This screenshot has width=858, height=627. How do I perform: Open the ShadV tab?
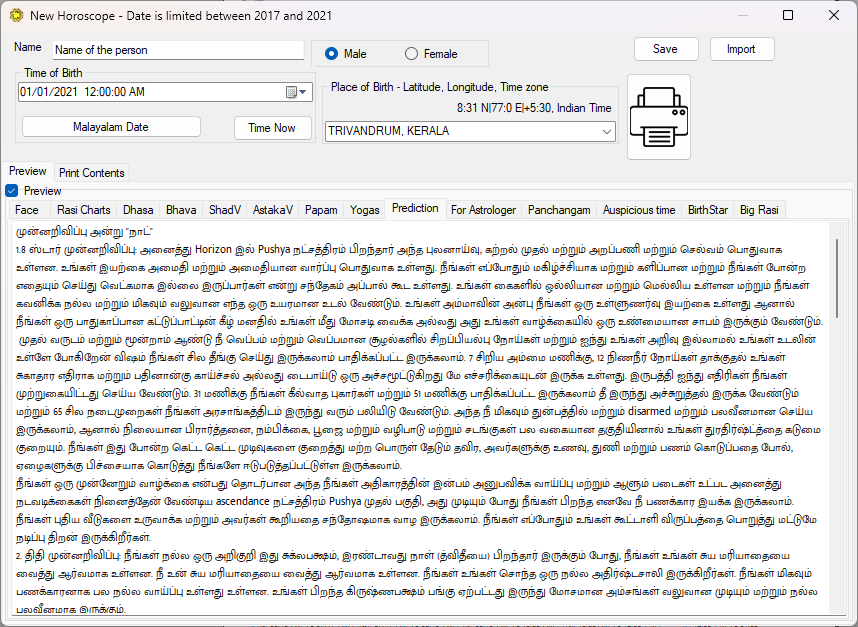coord(225,210)
